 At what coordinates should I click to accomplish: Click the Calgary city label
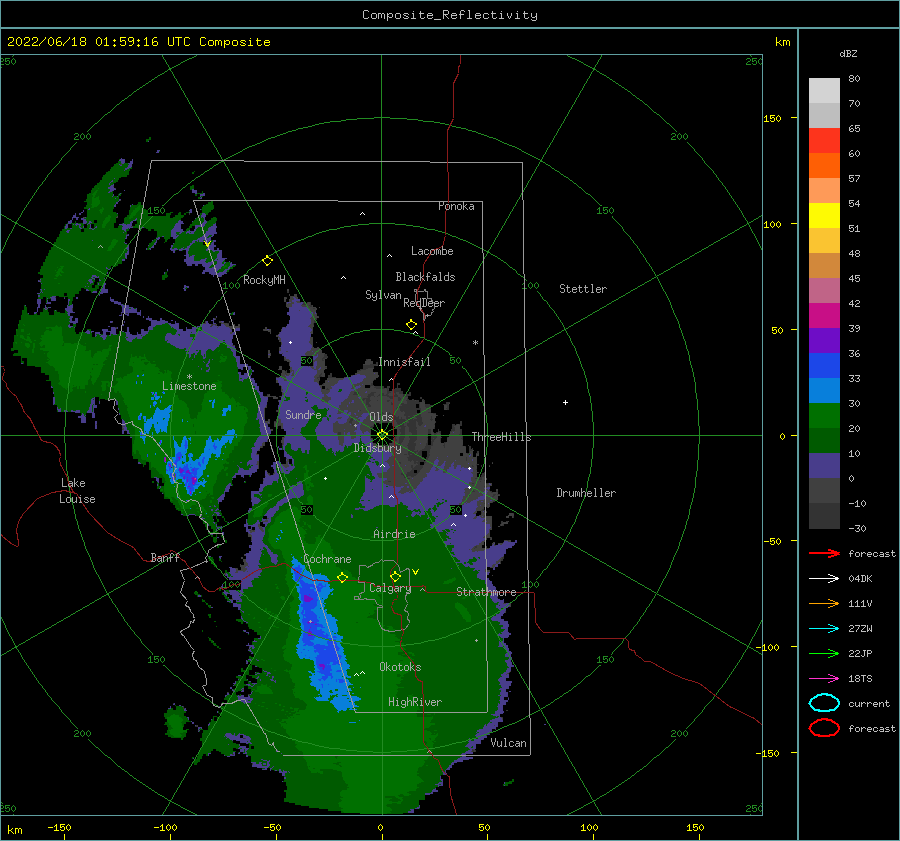pos(390,588)
